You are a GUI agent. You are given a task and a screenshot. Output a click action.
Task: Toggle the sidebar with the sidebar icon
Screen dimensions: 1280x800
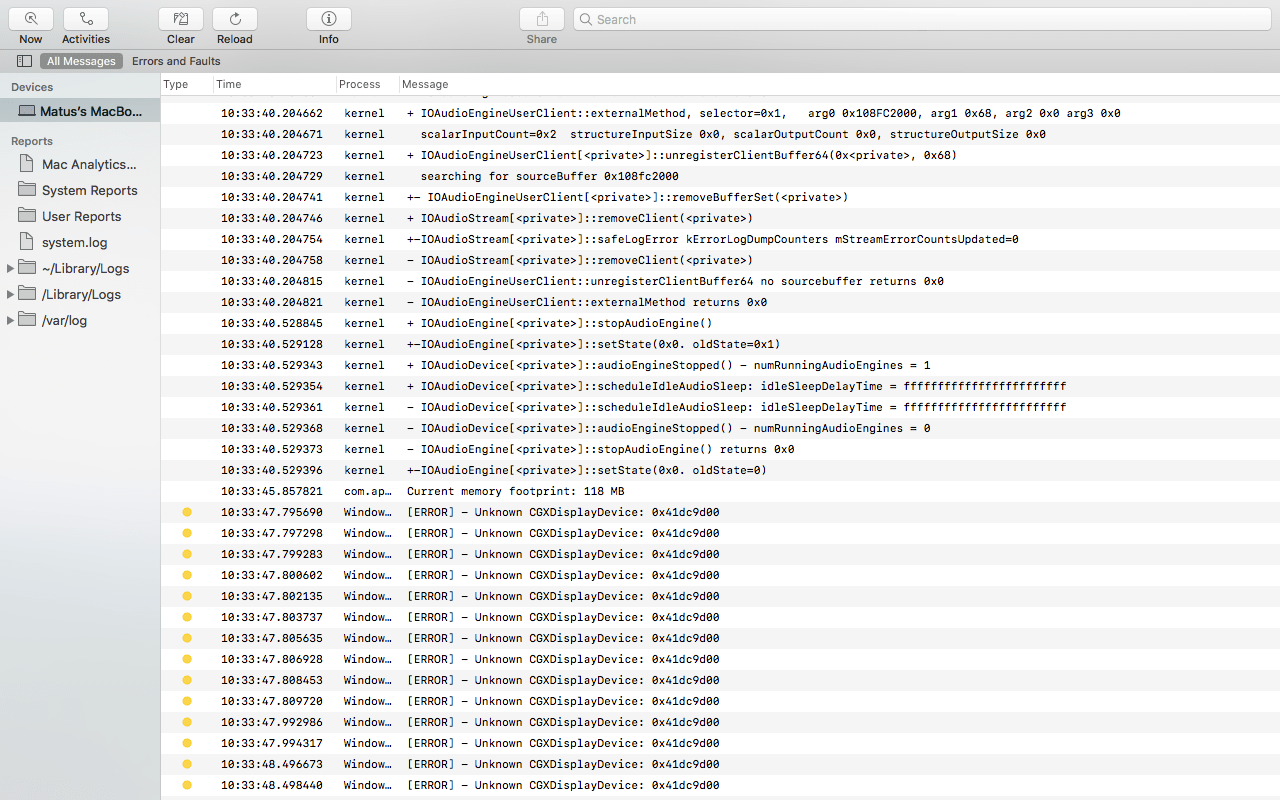(24, 61)
